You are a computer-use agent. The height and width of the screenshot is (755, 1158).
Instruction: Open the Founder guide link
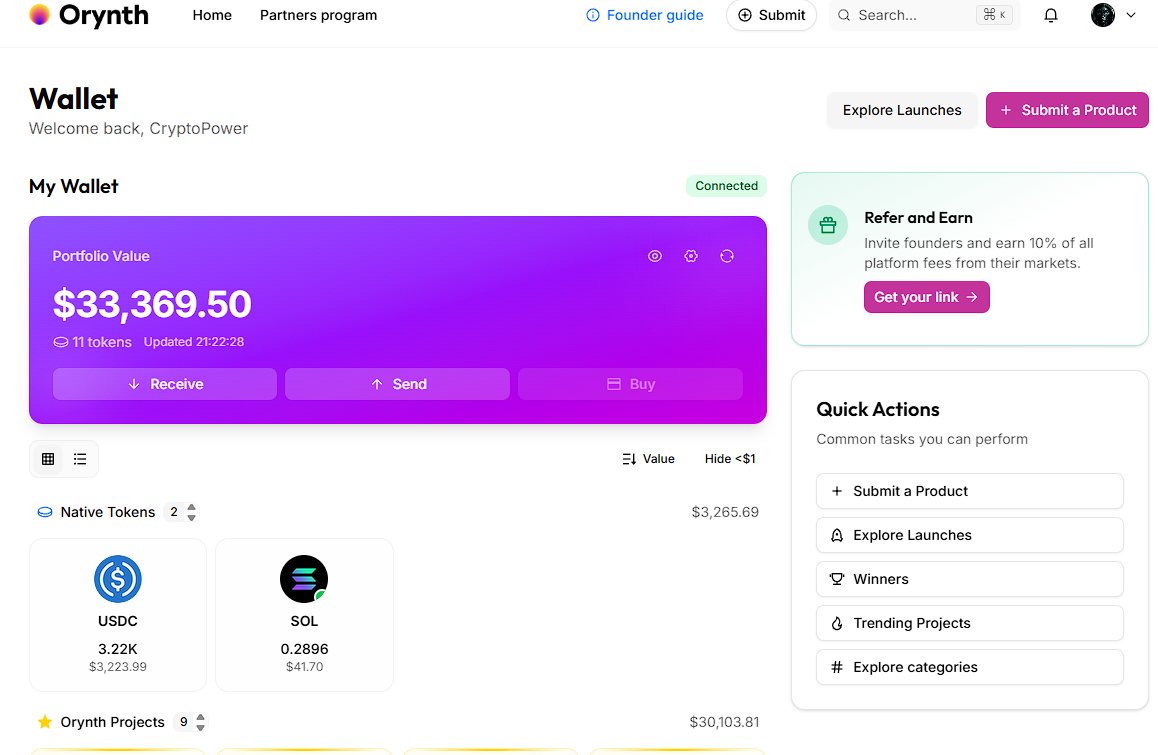[644, 15]
